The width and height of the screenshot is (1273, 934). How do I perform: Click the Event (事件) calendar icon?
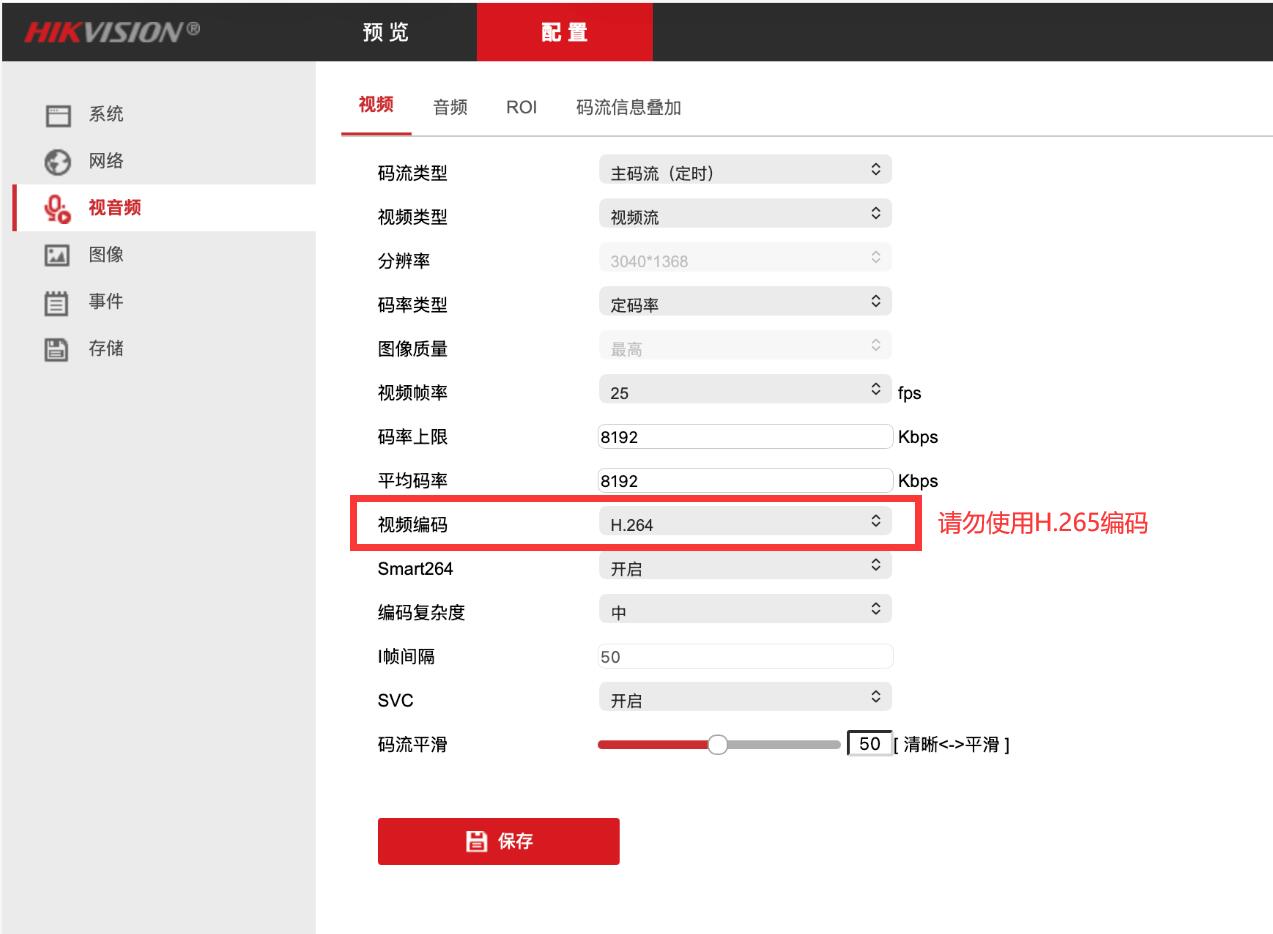[x=58, y=302]
